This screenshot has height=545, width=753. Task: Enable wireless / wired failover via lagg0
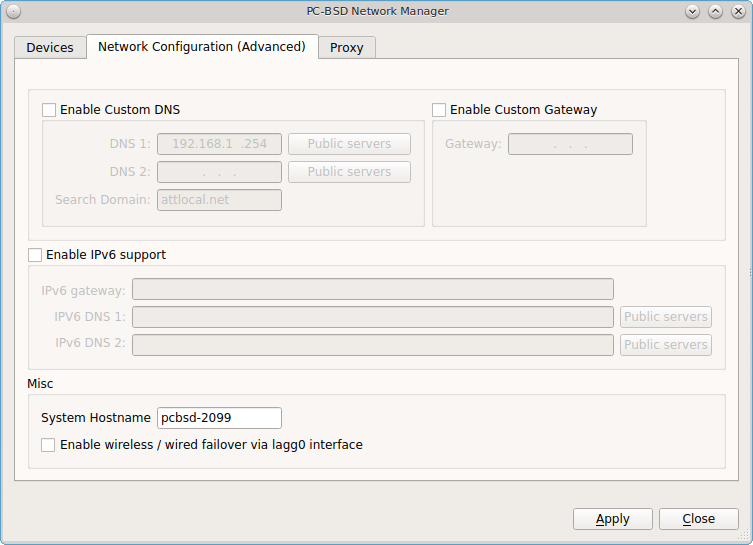[x=48, y=445]
